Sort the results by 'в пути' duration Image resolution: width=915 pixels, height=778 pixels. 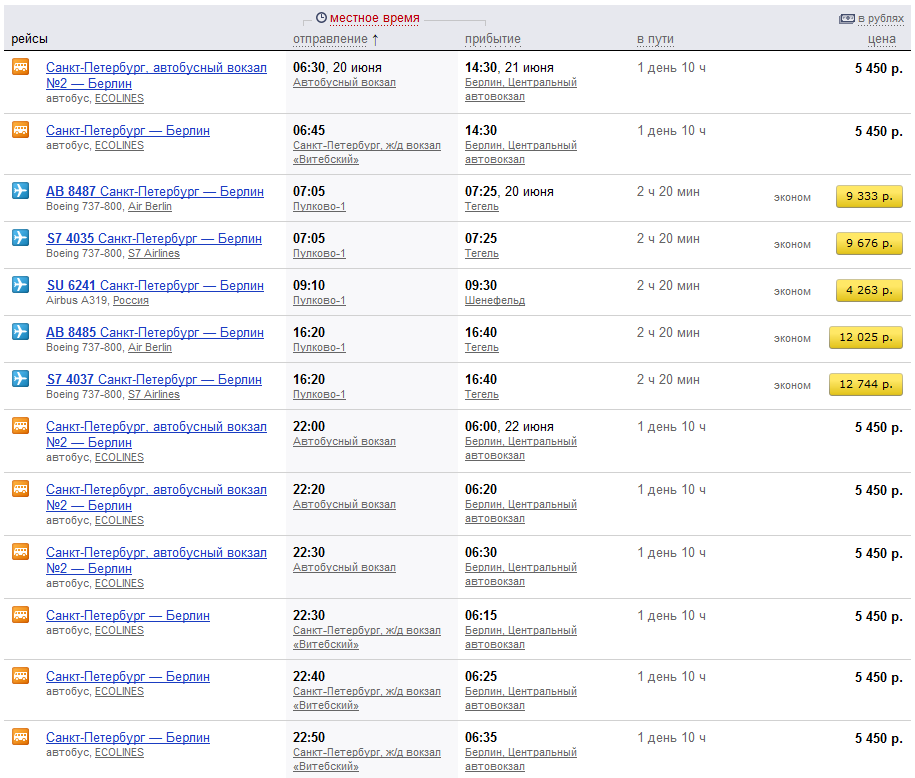(x=655, y=39)
